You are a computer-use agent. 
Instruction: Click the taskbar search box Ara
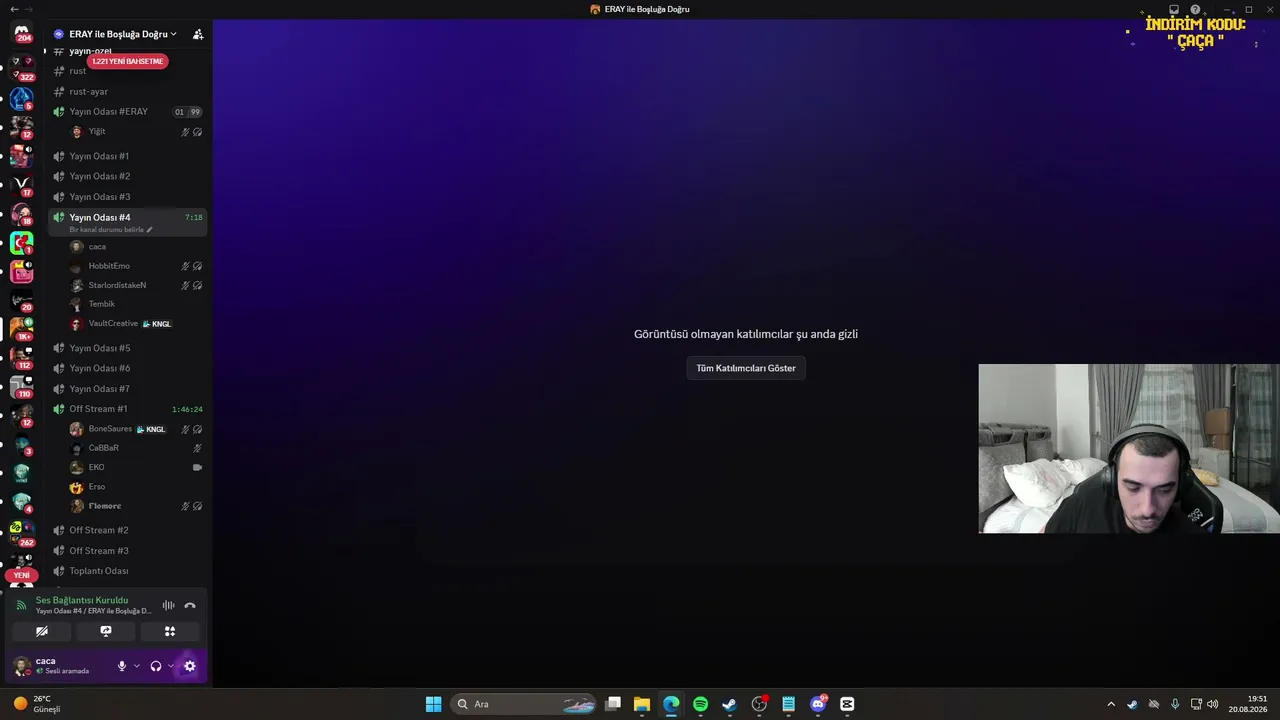(x=524, y=704)
